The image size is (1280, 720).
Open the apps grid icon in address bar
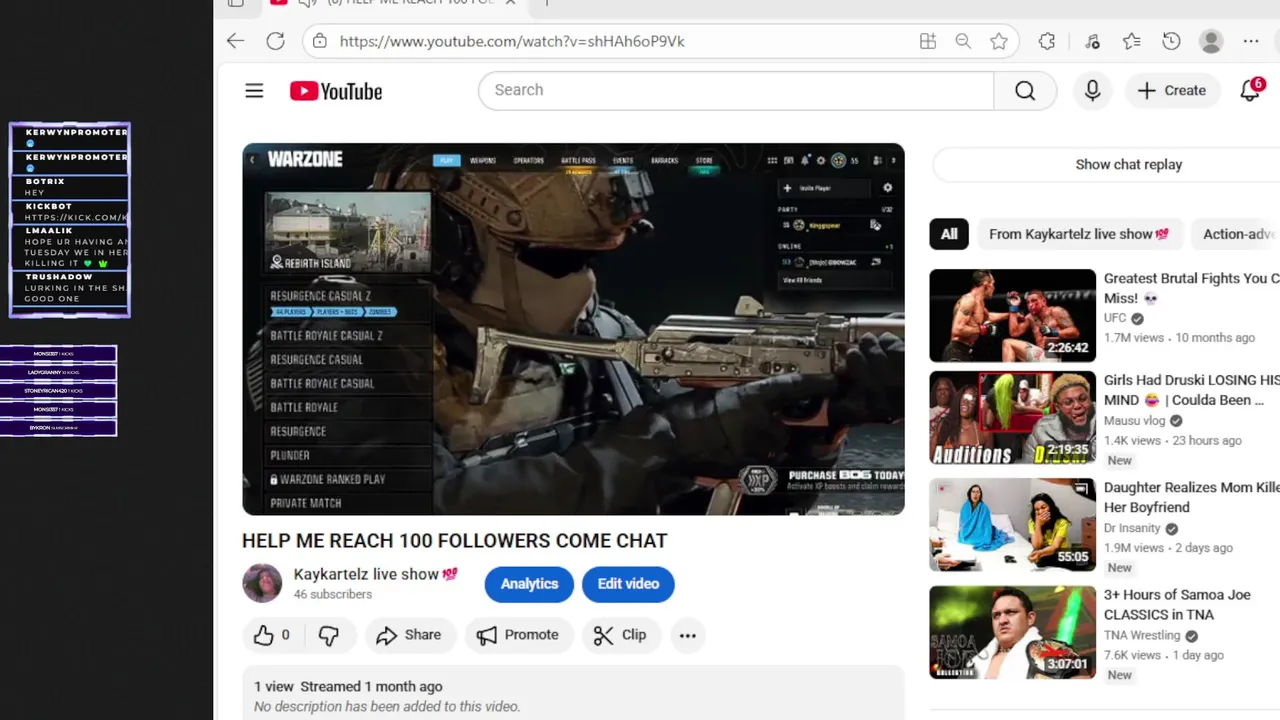coord(928,41)
